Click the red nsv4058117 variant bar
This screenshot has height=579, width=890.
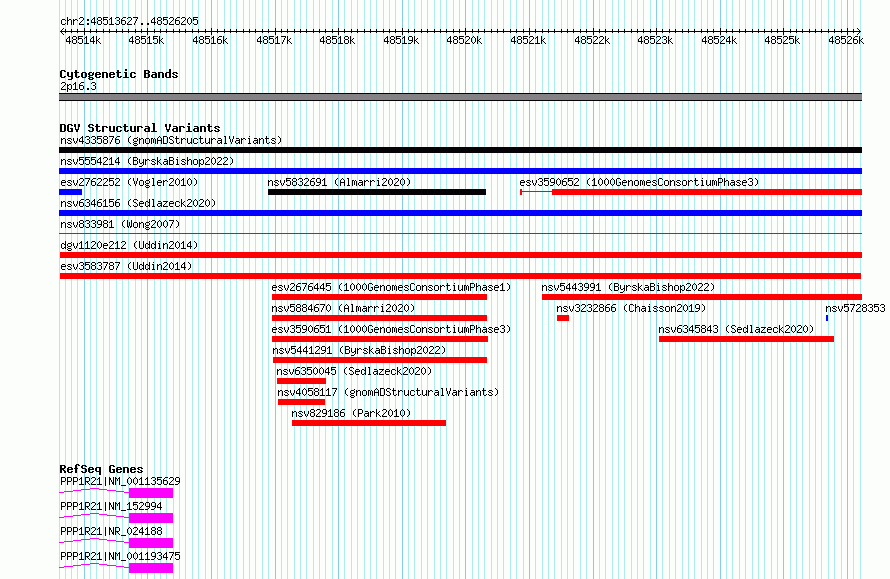pyautogui.click(x=301, y=402)
